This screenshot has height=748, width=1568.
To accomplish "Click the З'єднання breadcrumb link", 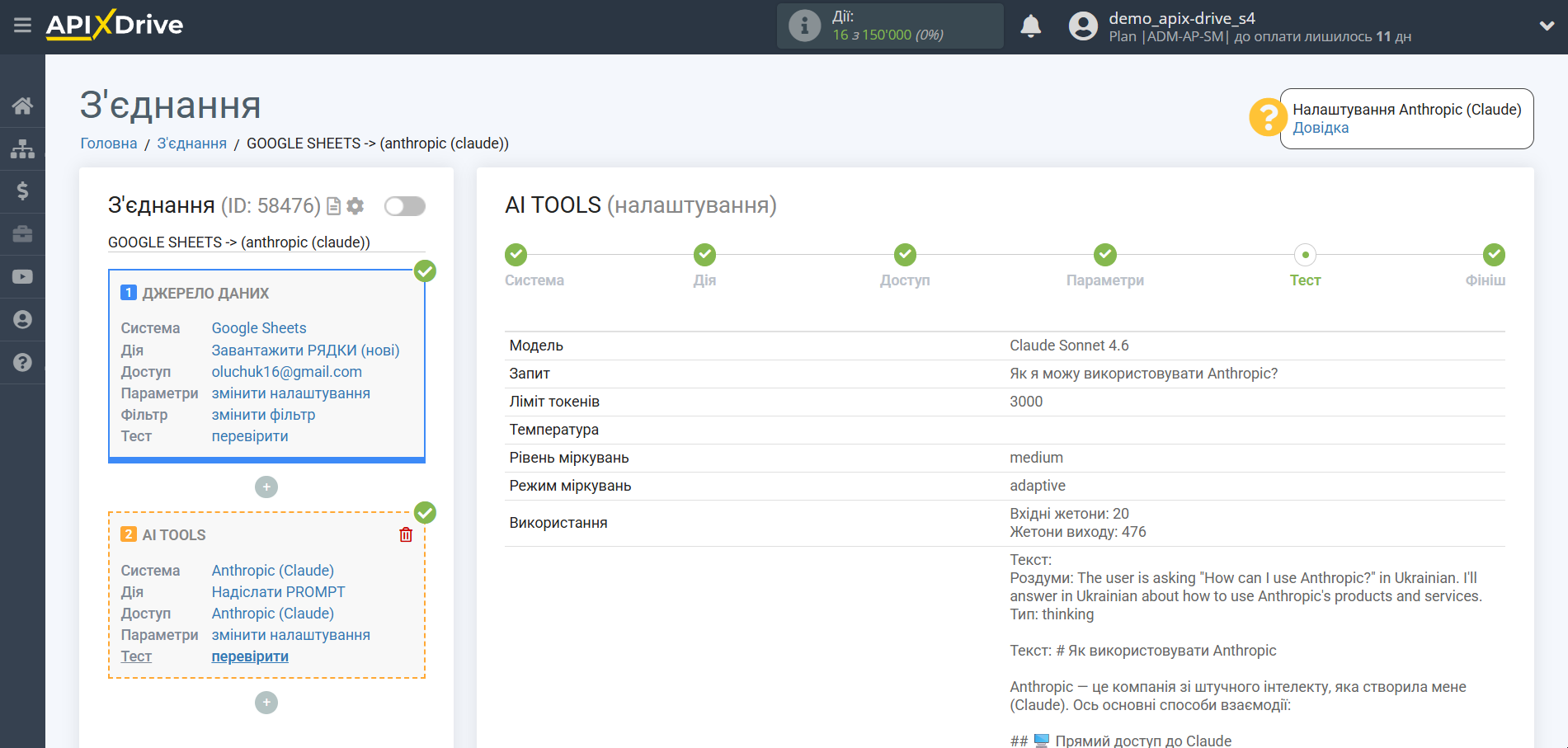I will coord(191,143).
